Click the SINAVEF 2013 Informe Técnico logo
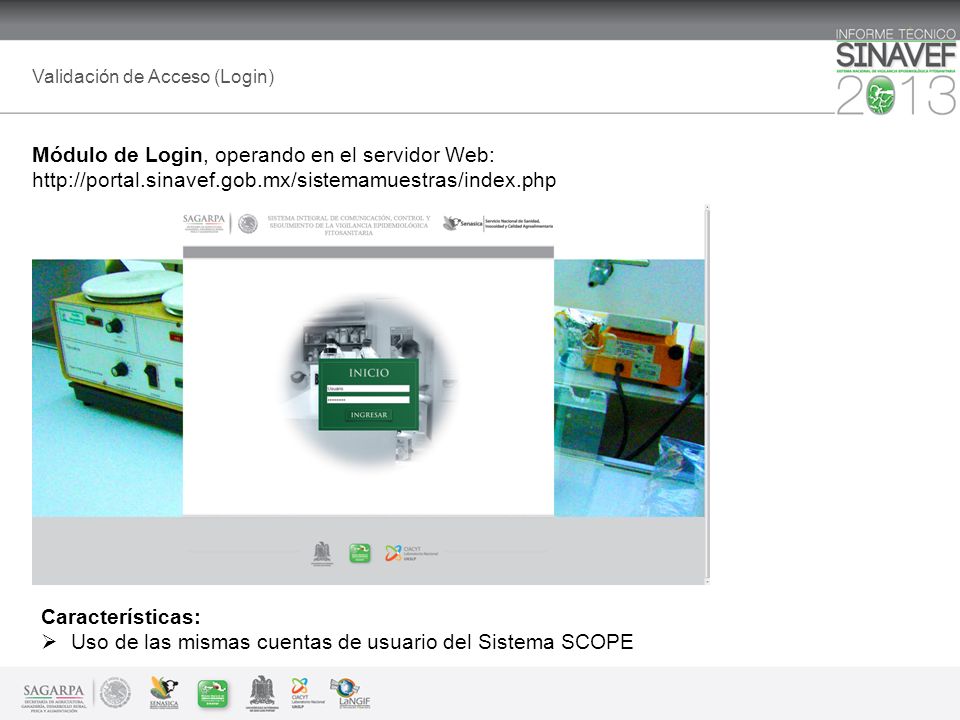Viewport: 960px width, 720px height. (896, 72)
